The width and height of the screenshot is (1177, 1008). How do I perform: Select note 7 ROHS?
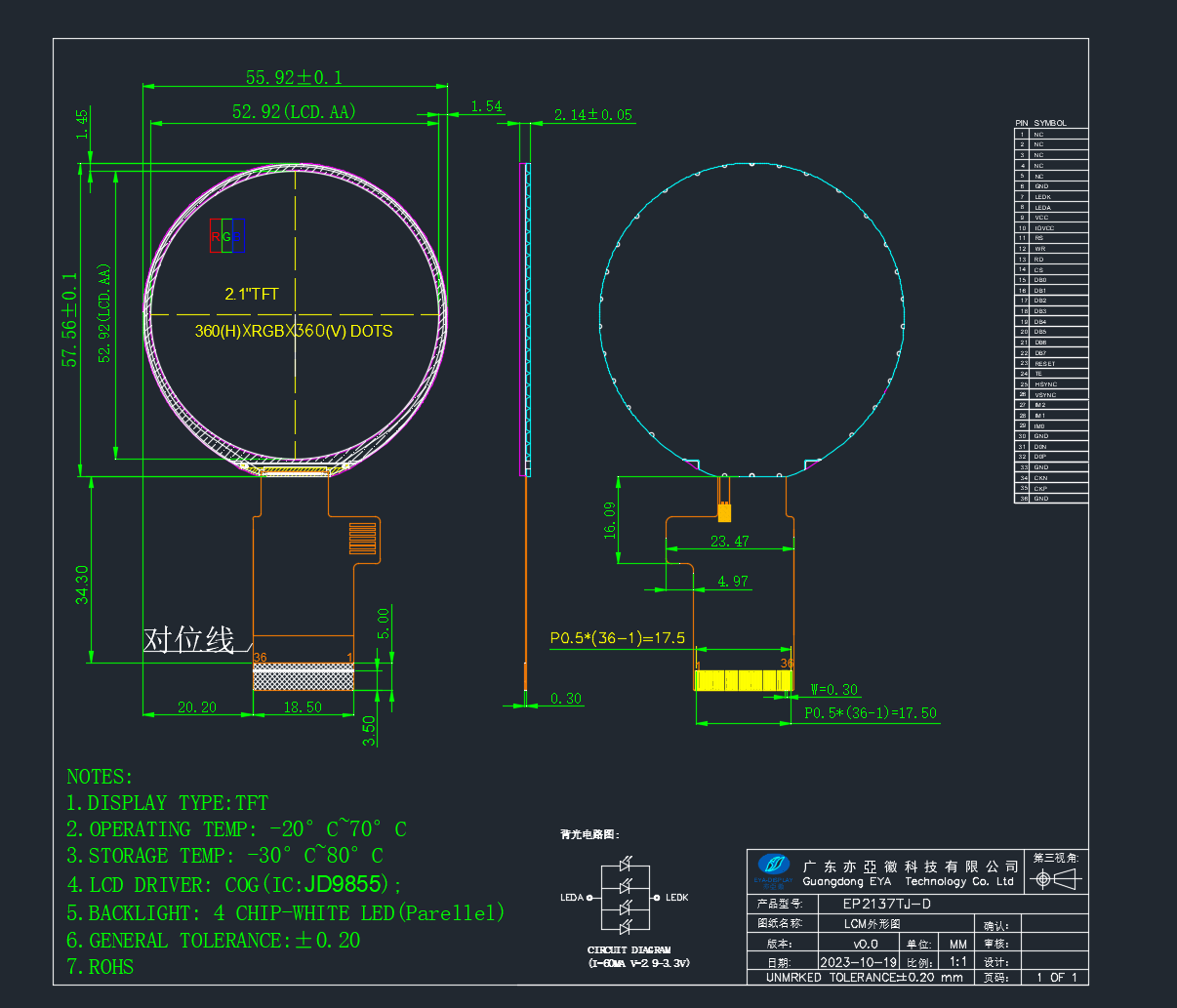click(100, 967)
